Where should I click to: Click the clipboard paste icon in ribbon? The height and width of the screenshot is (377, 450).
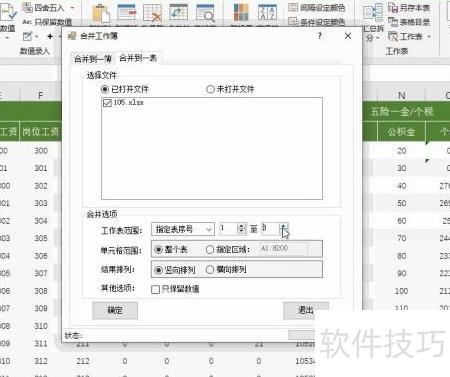[101, 13]
